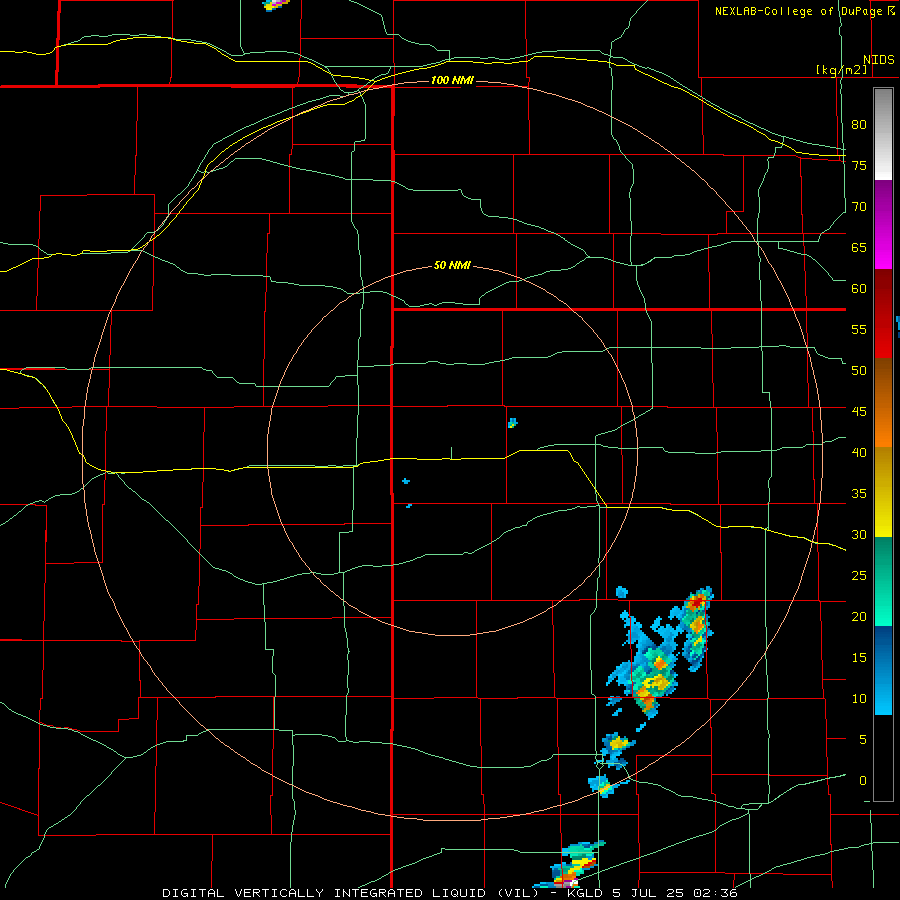
Task: Click the 20 value on the color scale
Action: (x=859, y=616)
